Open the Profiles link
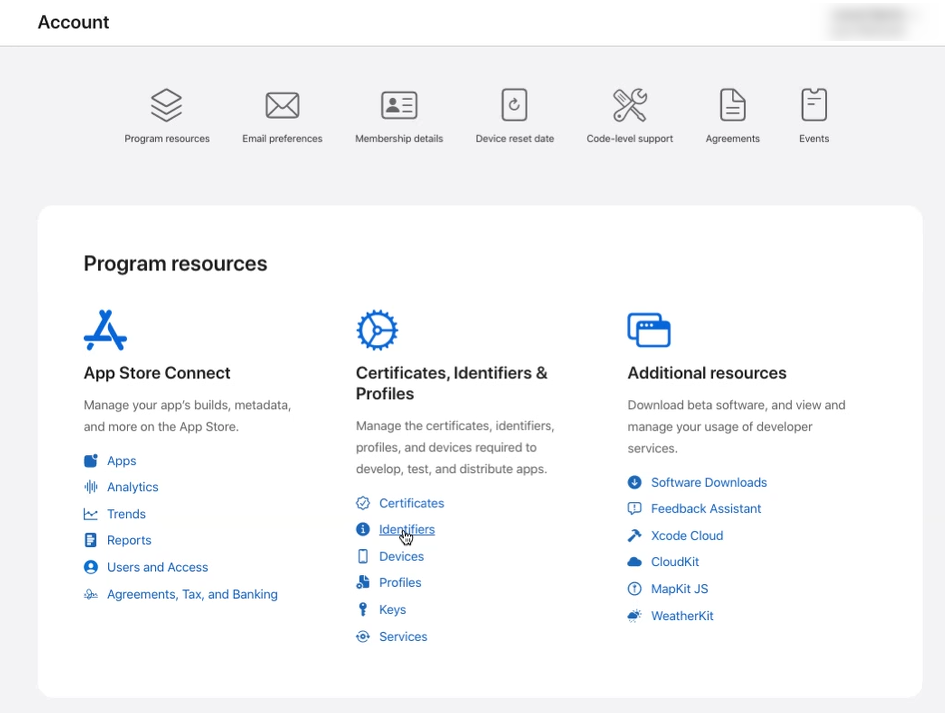This screenshot has width=945, height=713. [400, 583]
